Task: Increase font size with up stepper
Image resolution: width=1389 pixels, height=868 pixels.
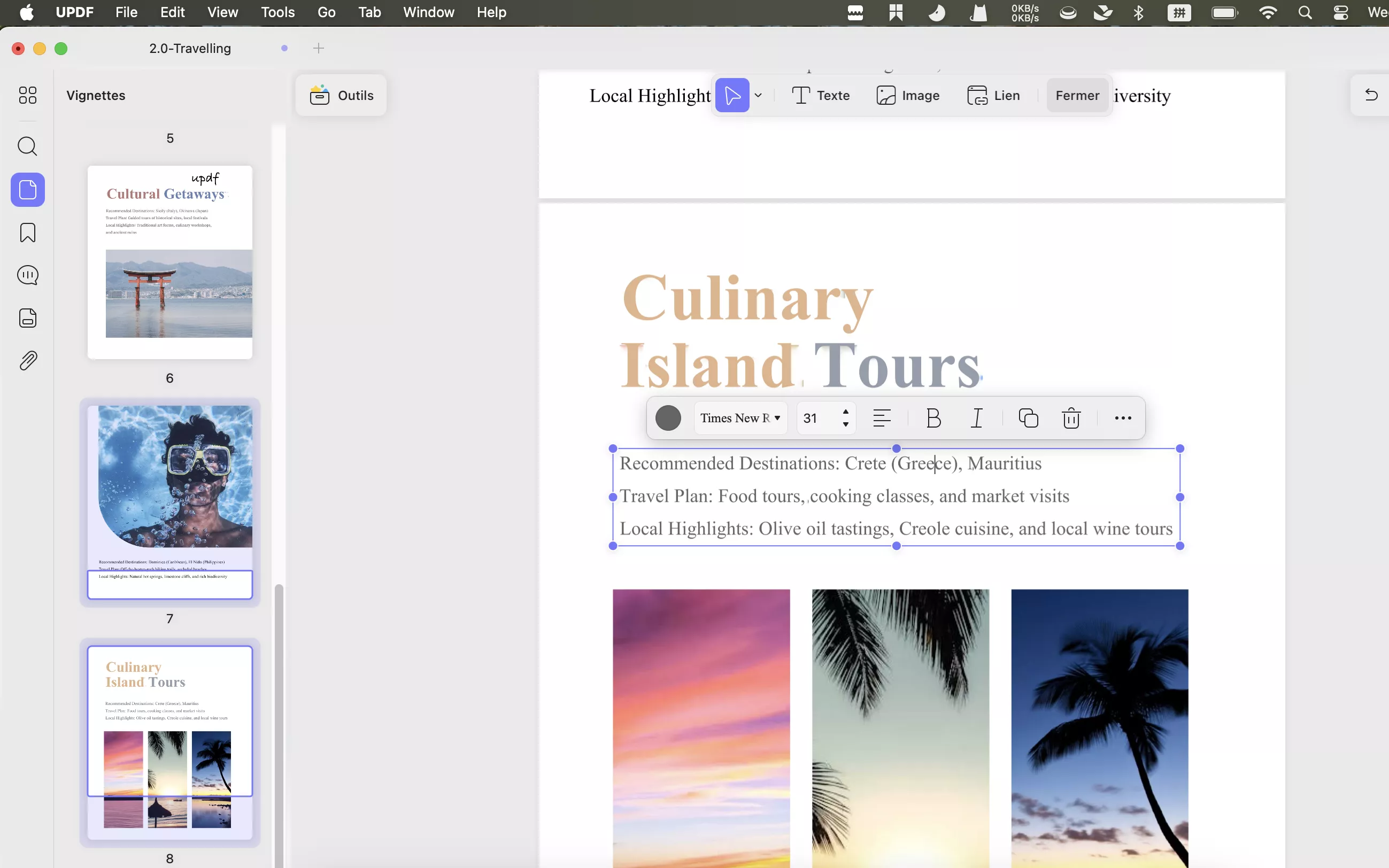Action: (x=846, y=412)
